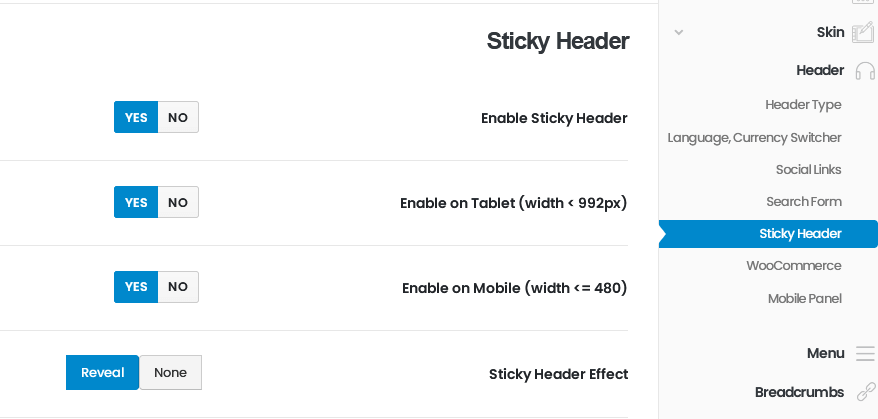Set Enable Sticky Header to YES

[136, 118]
